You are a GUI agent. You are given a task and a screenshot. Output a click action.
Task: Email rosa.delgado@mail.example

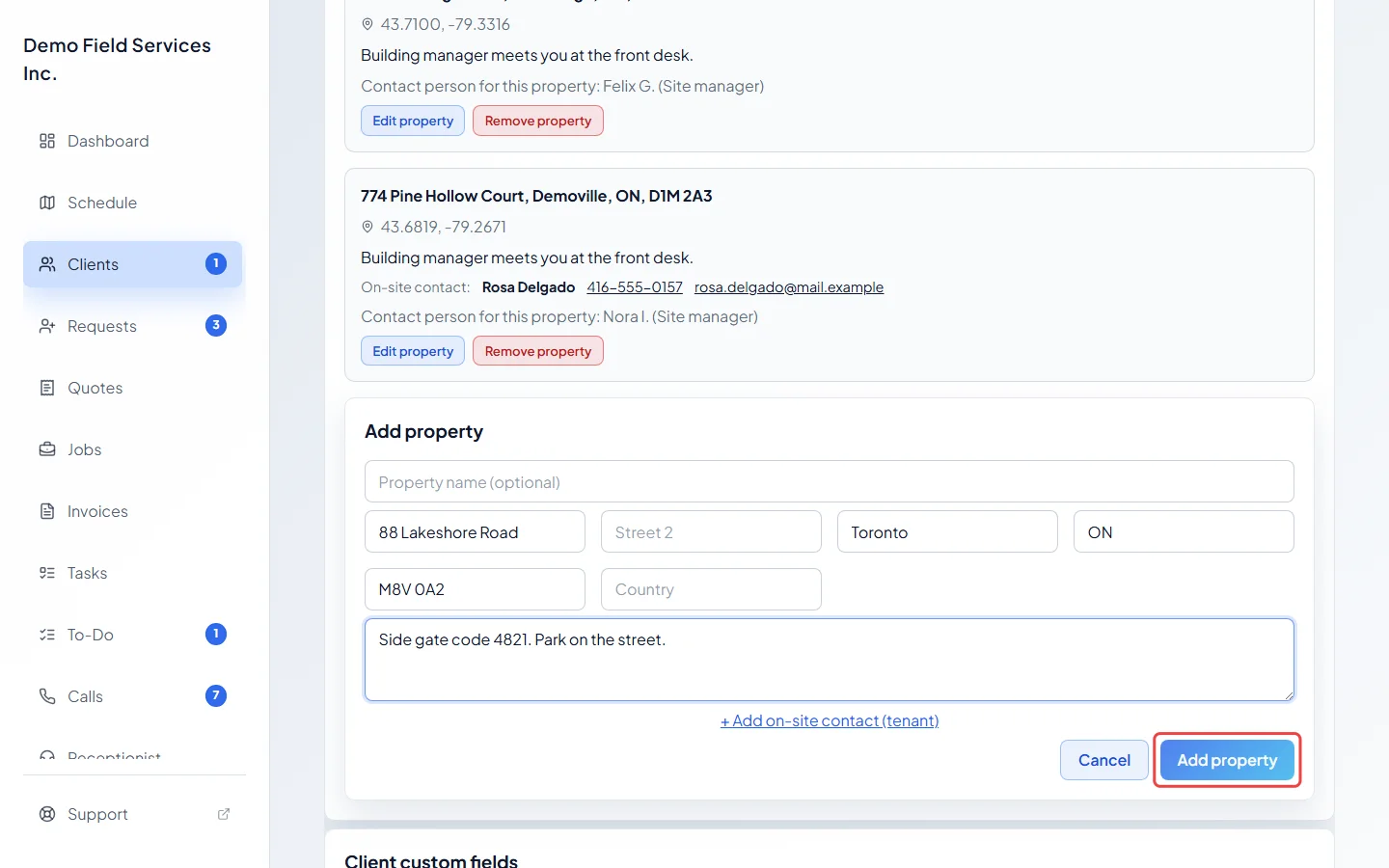pyautogui.click(x=789, y=287)
